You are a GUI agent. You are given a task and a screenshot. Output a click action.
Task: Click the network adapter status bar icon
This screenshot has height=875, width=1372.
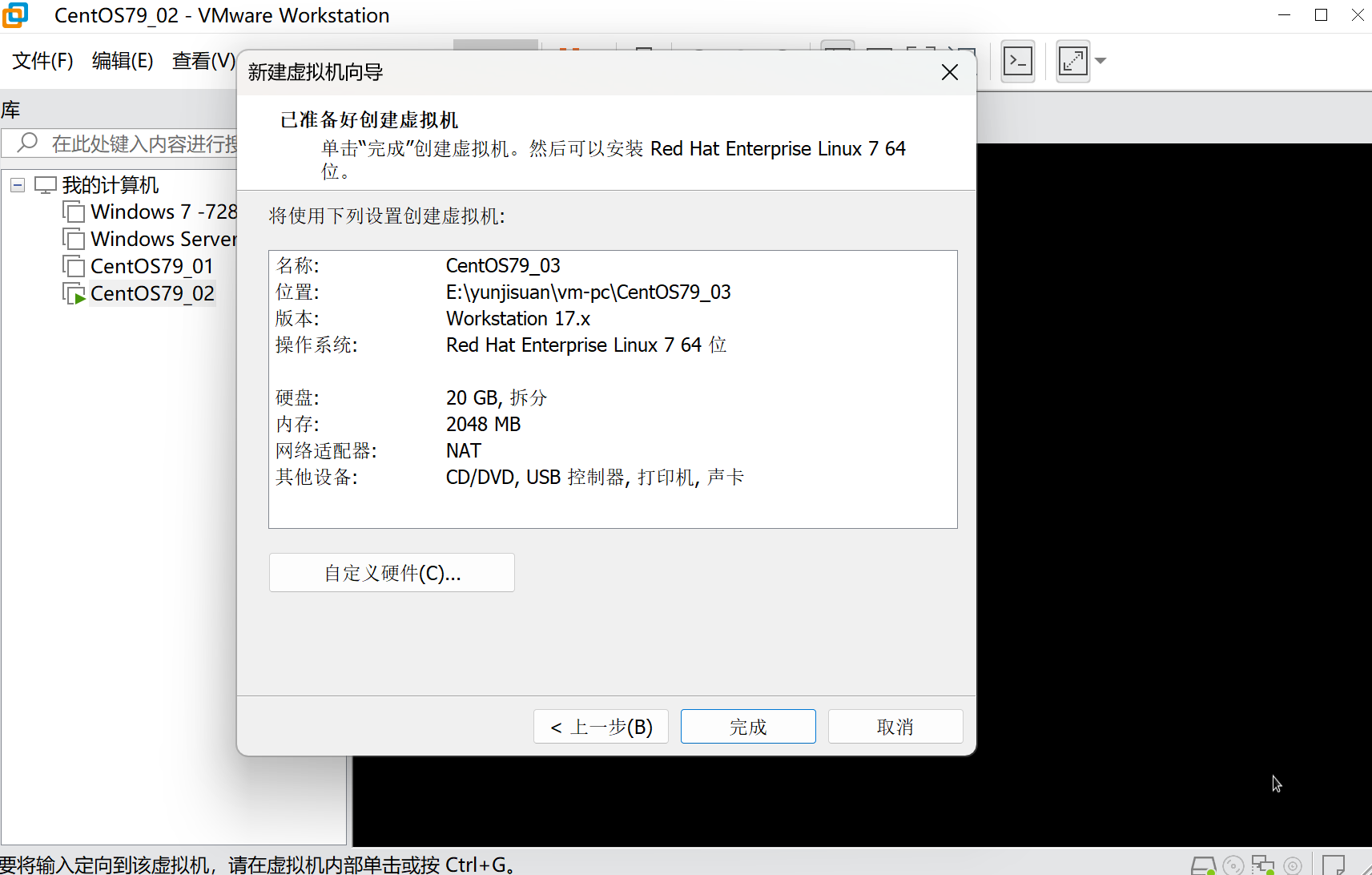(x=1263, y=865)
